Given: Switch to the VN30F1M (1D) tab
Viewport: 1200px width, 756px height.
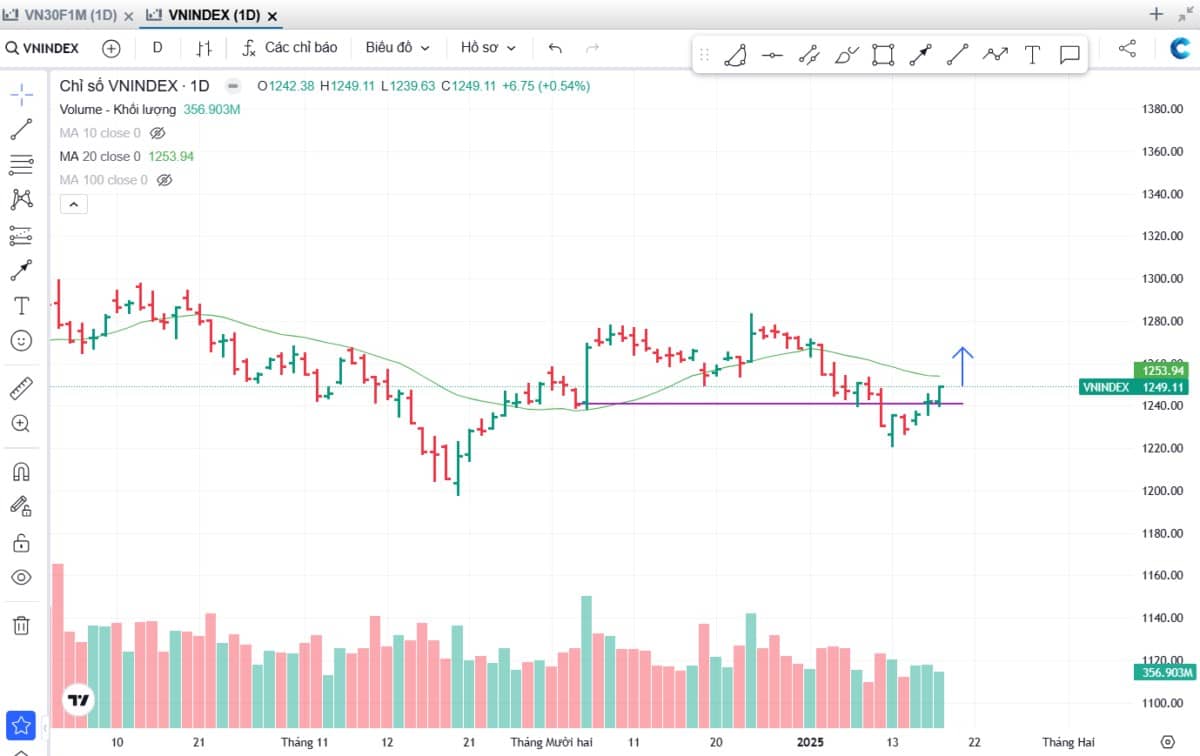Looking at the screenshot, I should (x=69, y=15).
